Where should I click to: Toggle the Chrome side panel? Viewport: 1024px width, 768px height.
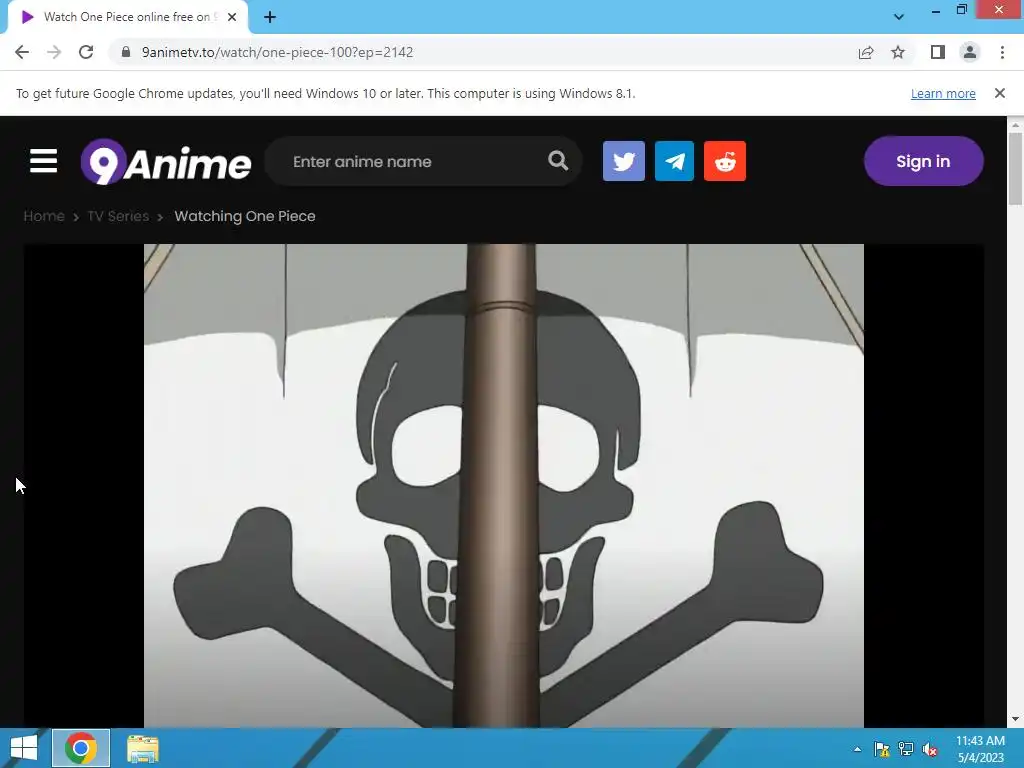pyautogui.click(x=938, y=52)
